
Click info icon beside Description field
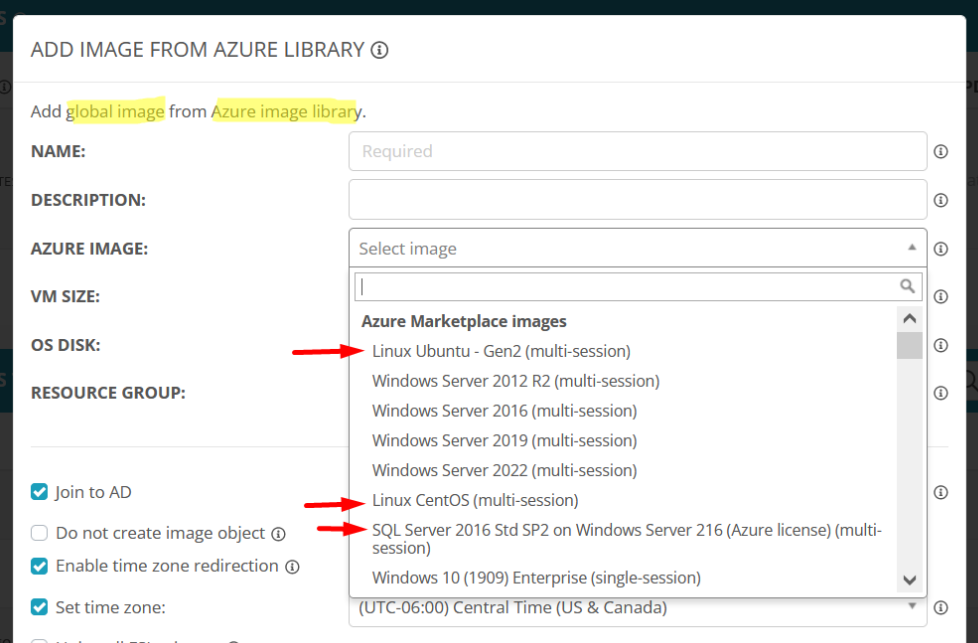pyautogui.click(x=940, y=200)
